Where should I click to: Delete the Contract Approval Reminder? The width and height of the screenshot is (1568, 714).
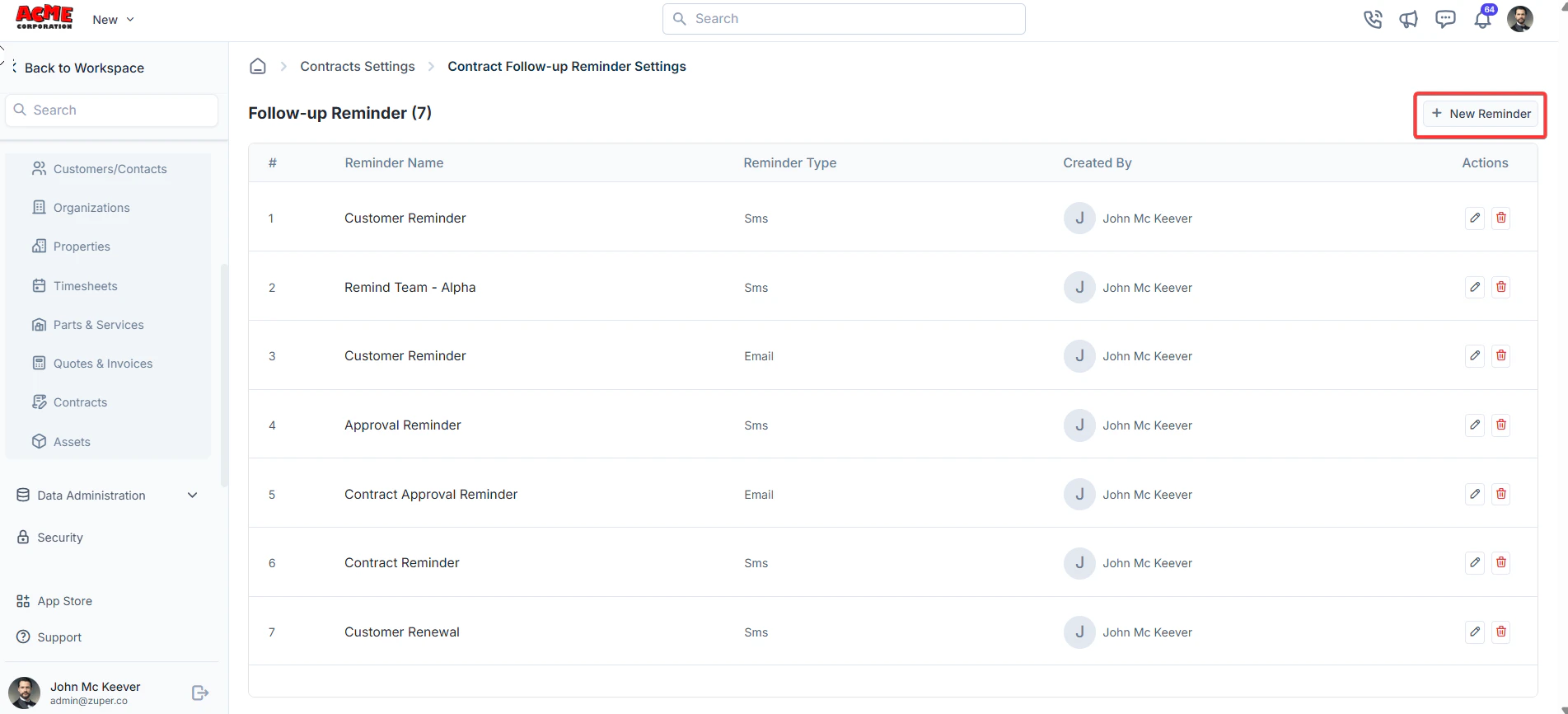(x=1501, y=494)
